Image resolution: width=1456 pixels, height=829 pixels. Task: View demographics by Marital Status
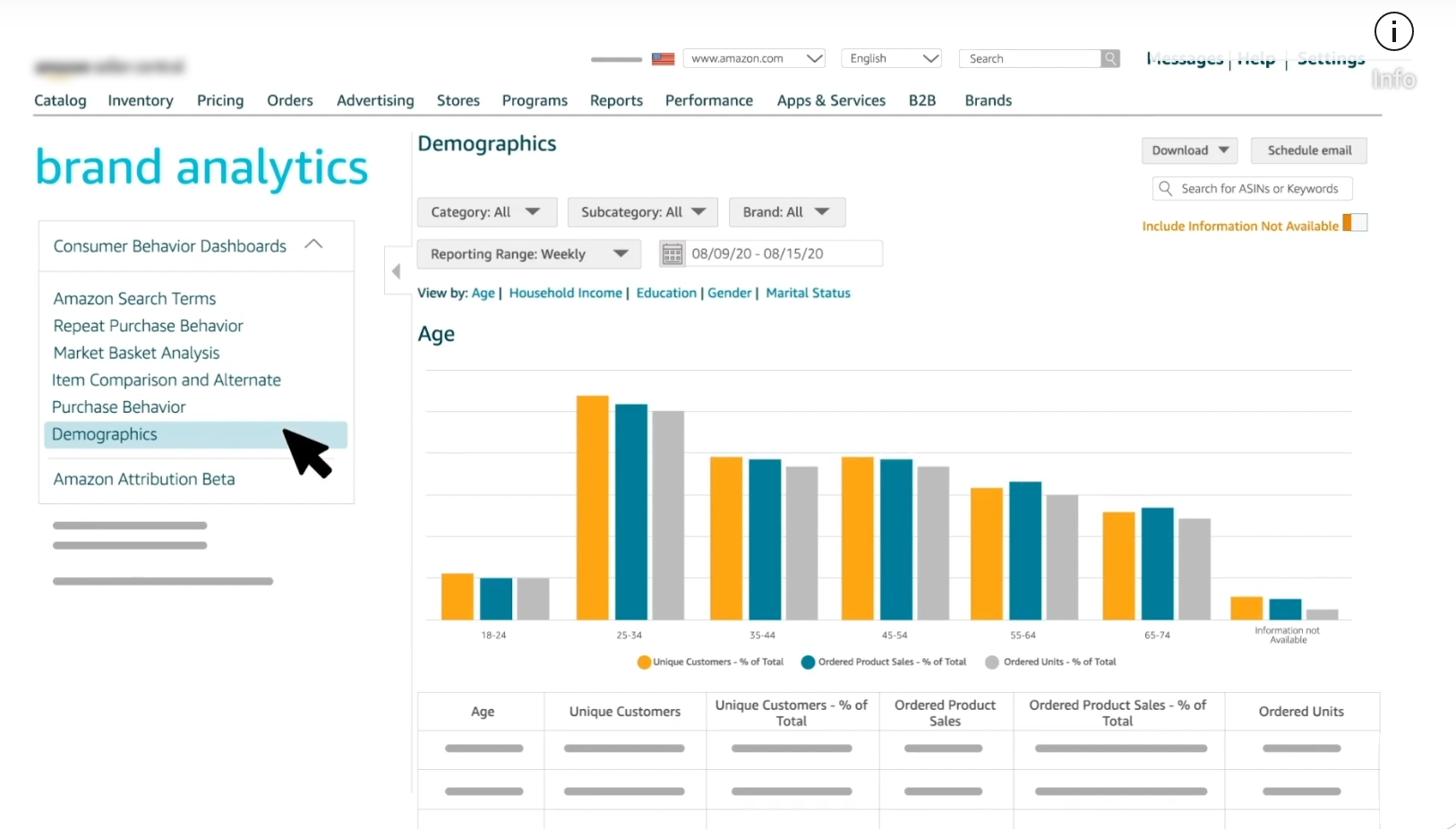808,293
